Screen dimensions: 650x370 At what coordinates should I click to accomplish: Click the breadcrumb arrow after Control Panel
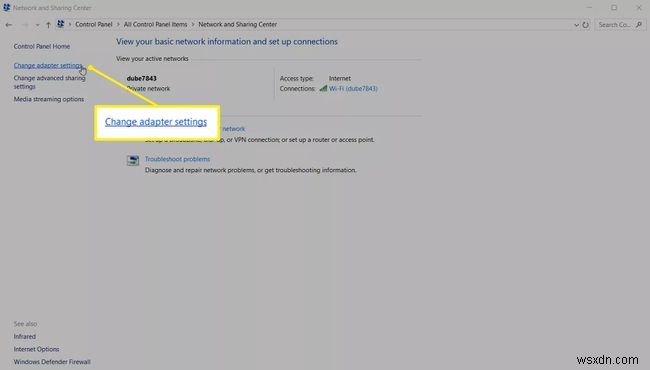point(118,25)
